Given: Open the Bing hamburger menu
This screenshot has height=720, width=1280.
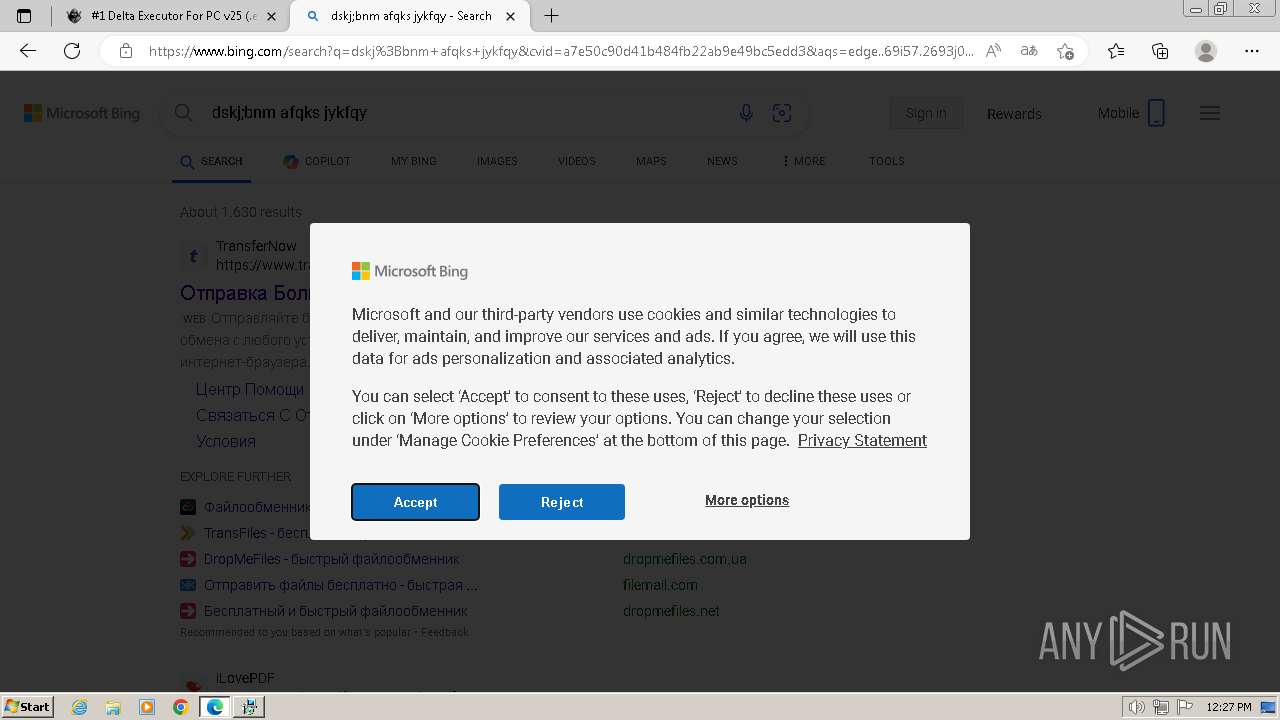Looking at the screenshot, I should 1210,113.
